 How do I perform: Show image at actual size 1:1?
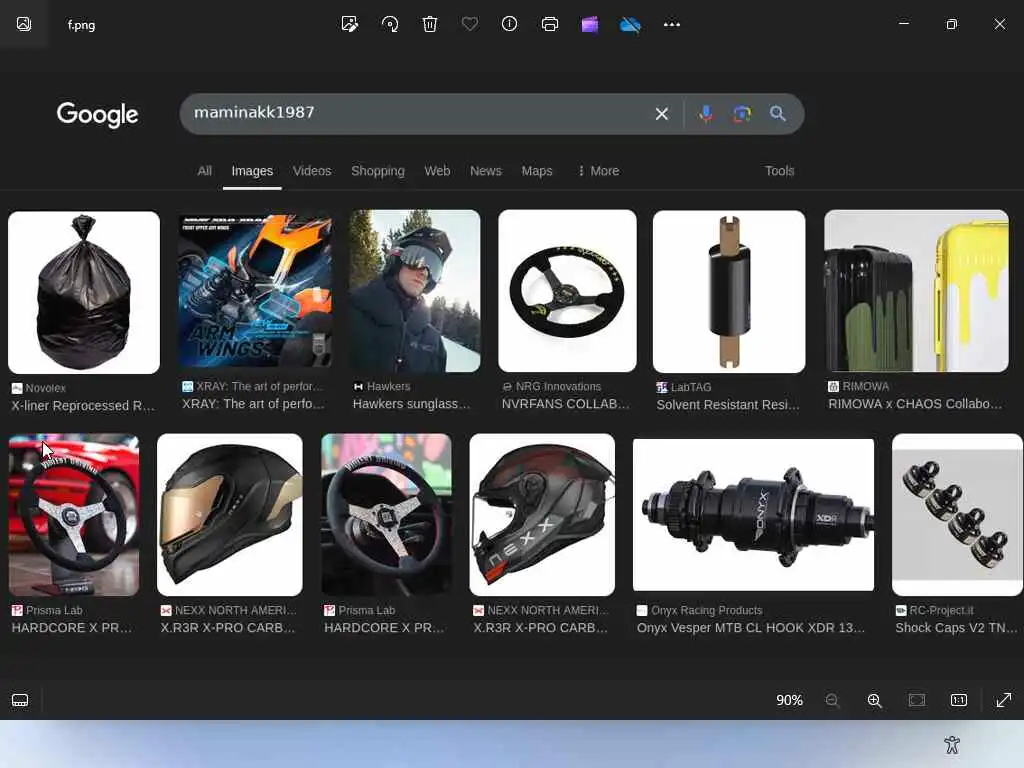click(959, 700)
